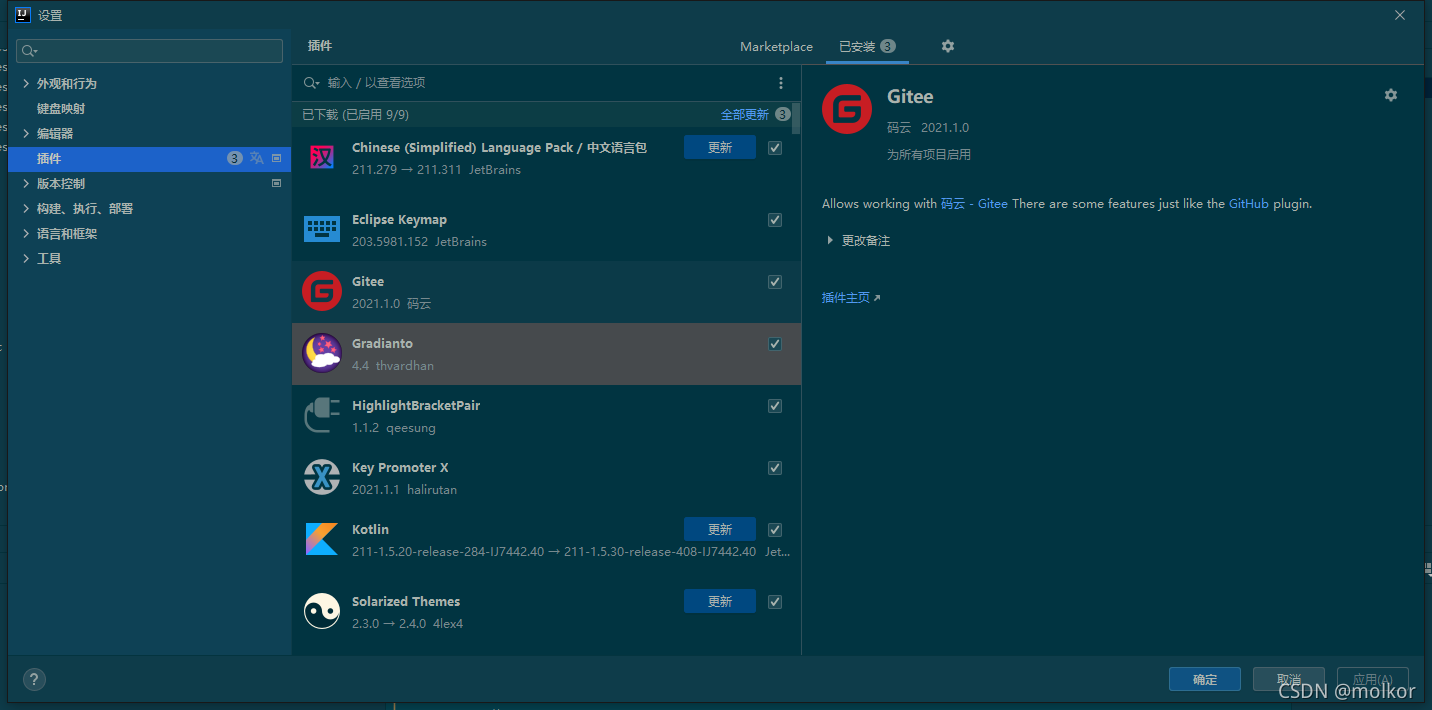Toggle the Gitee plugin checkbox

[x=775, y=282]
